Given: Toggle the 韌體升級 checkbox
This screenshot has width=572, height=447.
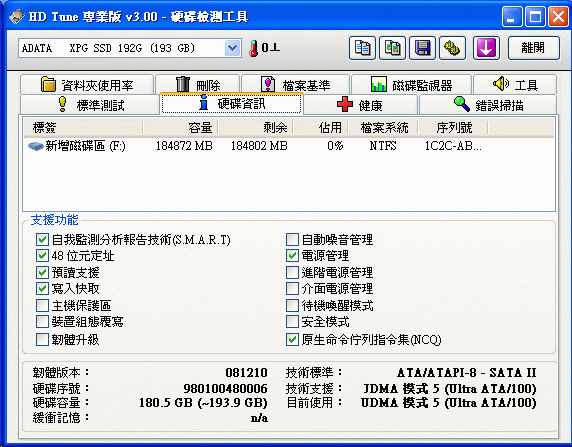Looking at the screenshot, I should click(x=42, y=339).
